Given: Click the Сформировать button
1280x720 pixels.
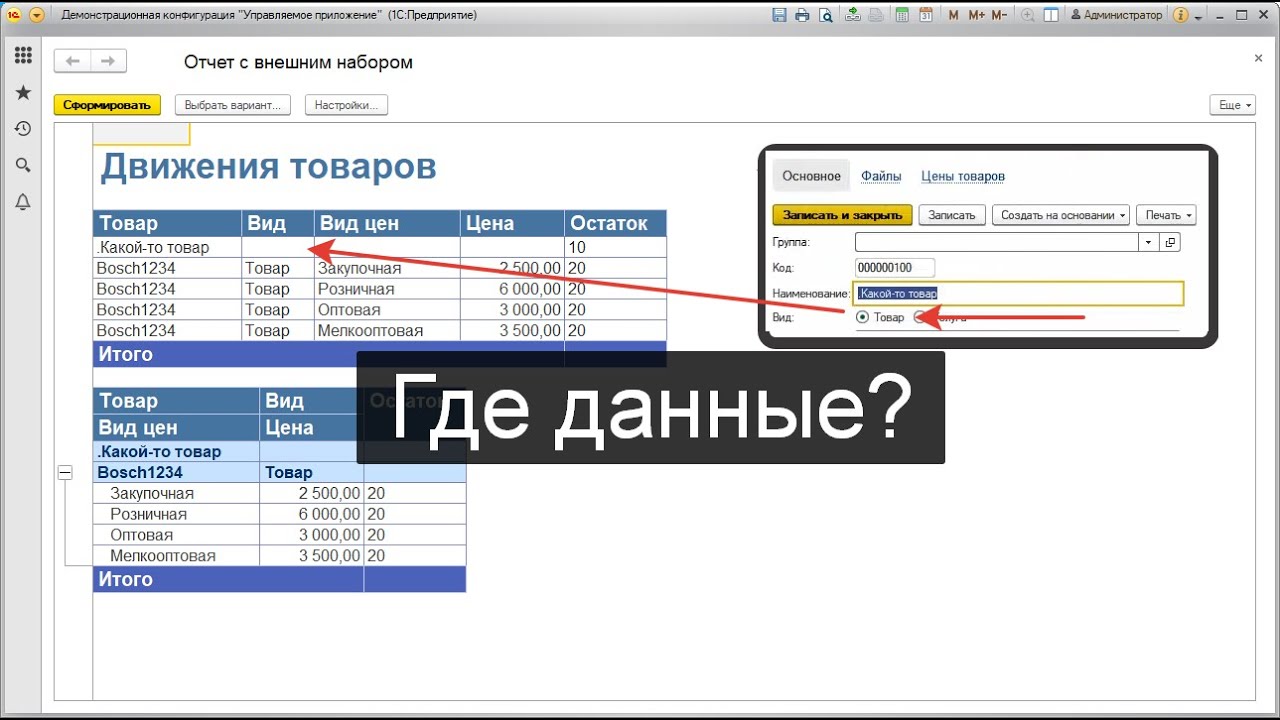Looking at the screenshot, I should [x=107, y=105].
